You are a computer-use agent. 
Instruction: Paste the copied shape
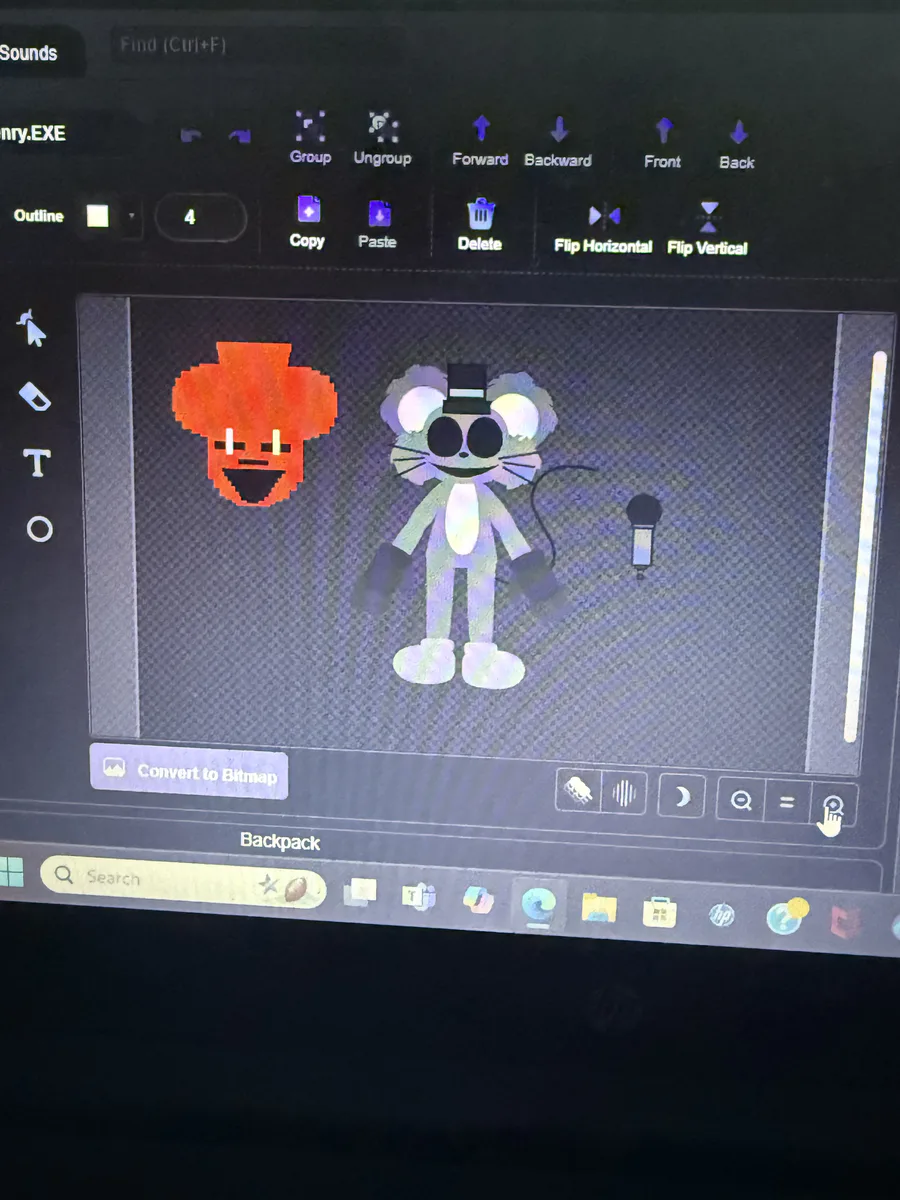point(378,224)
